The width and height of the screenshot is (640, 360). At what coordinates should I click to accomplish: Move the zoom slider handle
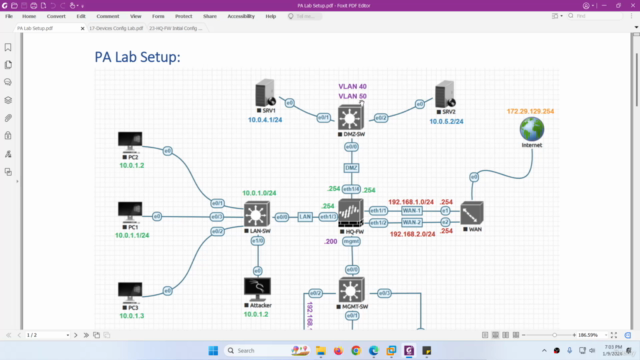[554, 335]
